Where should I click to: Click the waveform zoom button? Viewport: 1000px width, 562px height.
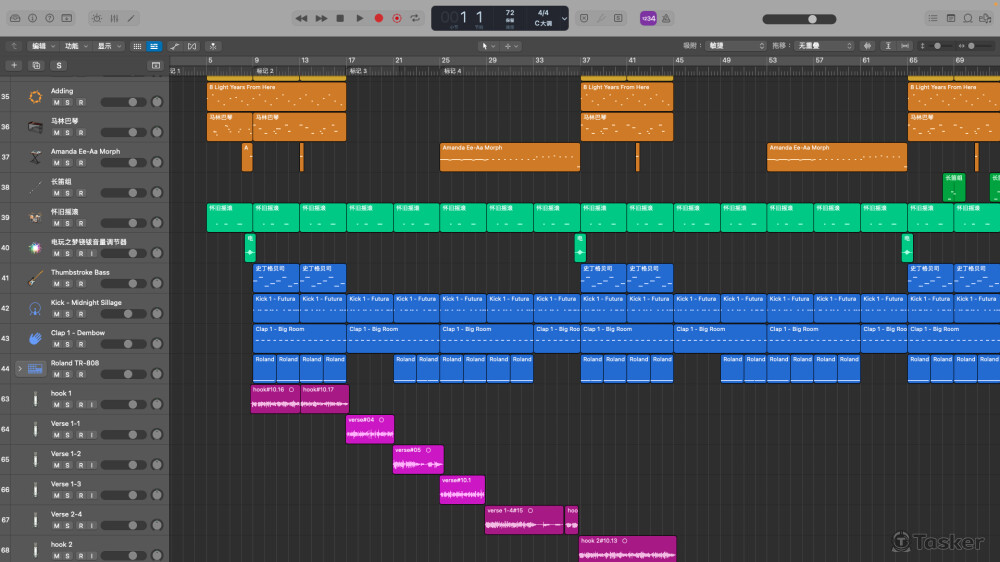tap(867, 46)
